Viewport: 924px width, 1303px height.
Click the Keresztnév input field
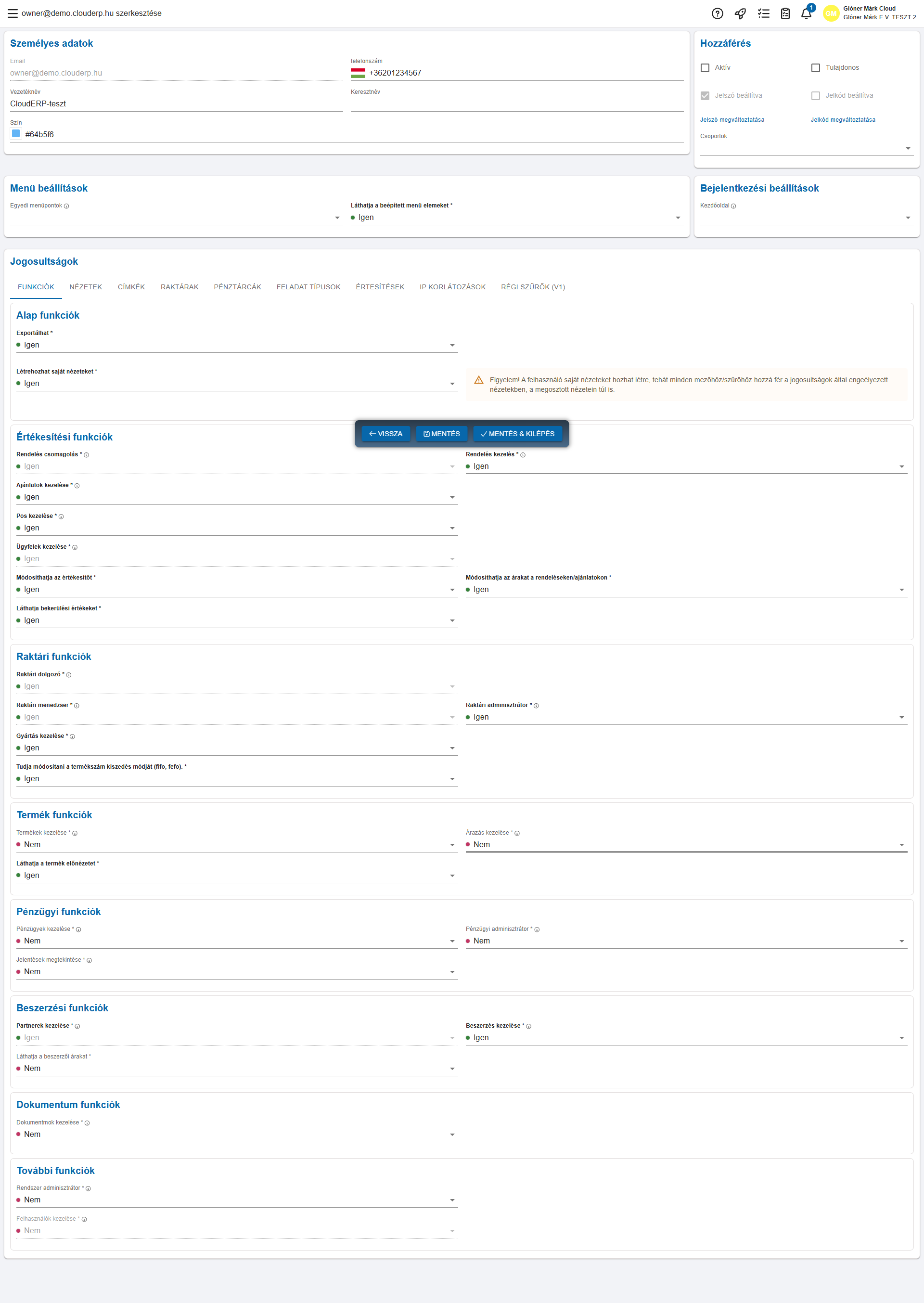pos(516,103)
